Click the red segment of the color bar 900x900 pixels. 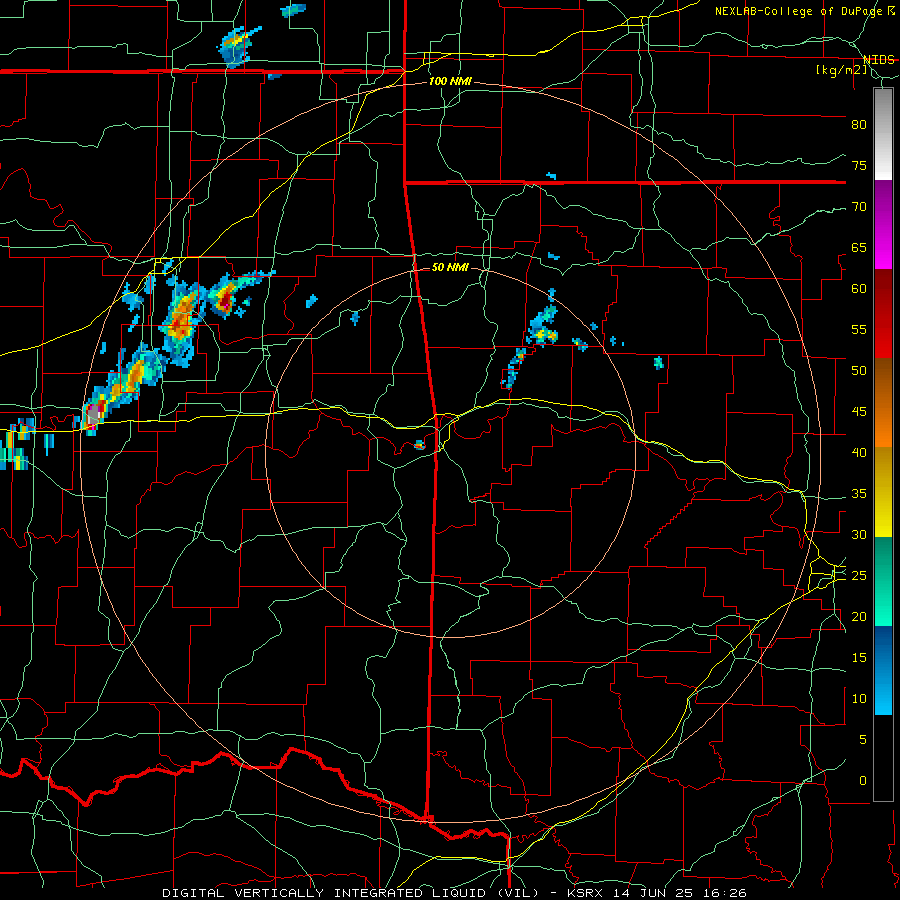click(883, 314)
